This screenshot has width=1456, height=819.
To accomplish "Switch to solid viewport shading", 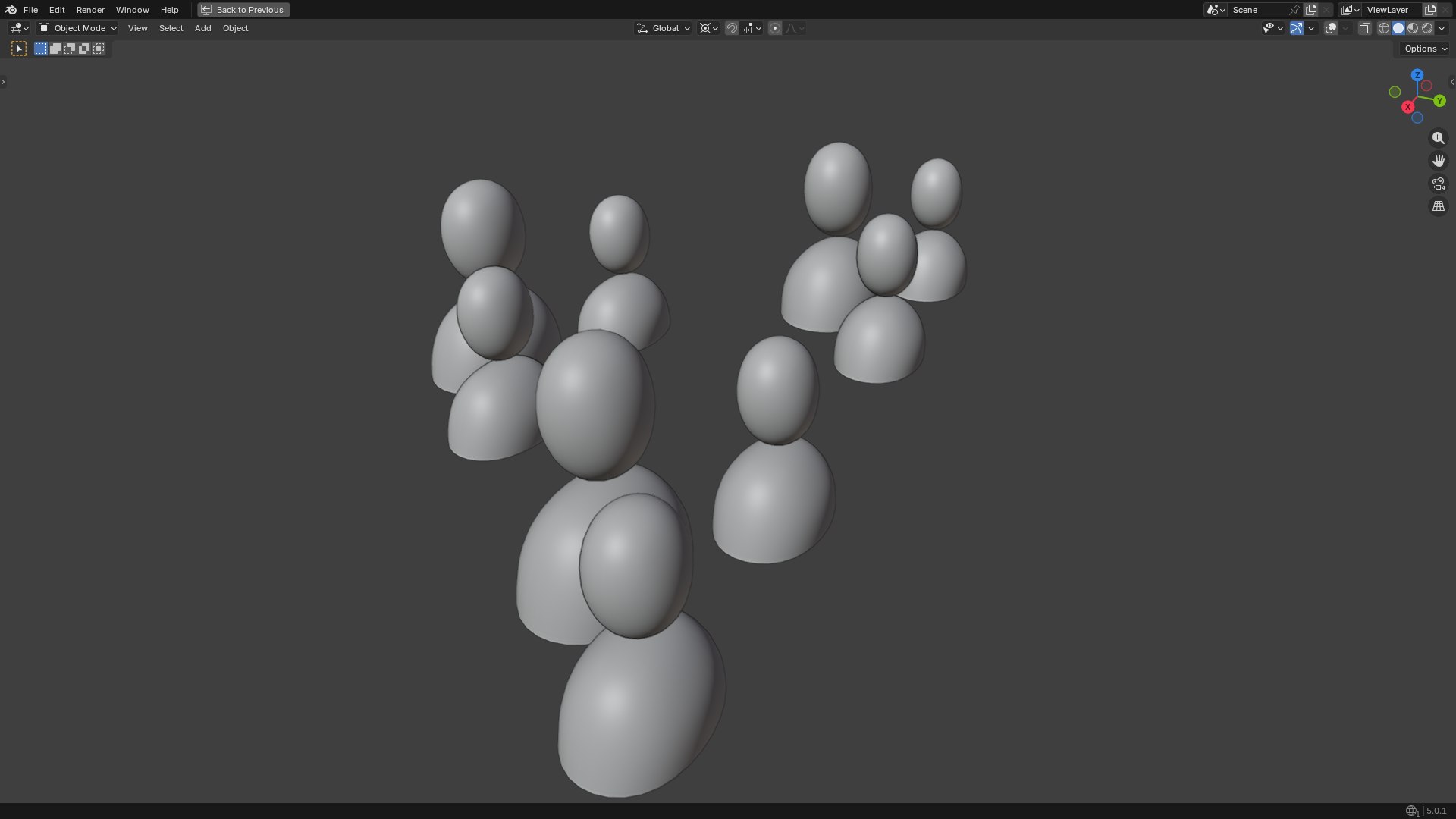I will click(1398, 28).
